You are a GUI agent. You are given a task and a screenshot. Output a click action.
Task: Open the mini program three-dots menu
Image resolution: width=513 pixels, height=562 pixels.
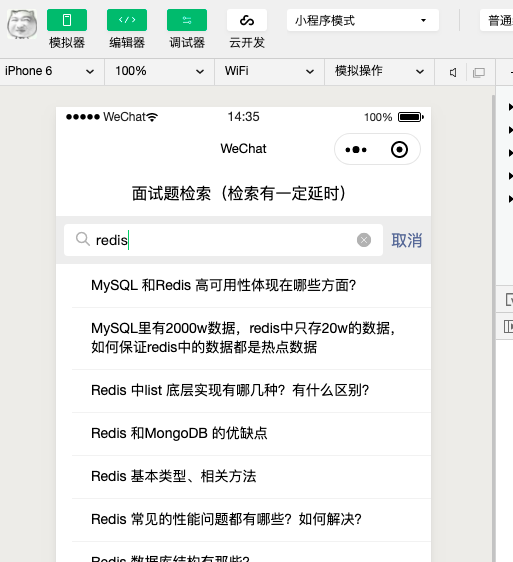coord(356,149)
